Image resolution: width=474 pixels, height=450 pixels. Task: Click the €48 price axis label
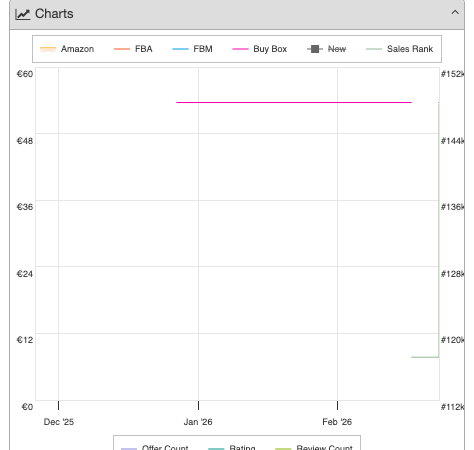[25, 141]
